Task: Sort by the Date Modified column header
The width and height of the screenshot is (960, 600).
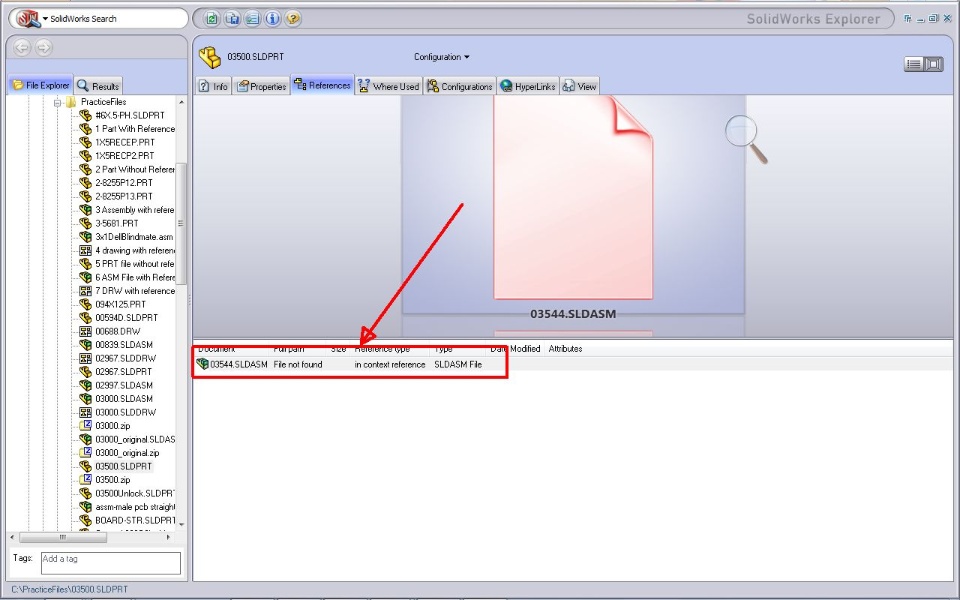Action: coord(515,348)
